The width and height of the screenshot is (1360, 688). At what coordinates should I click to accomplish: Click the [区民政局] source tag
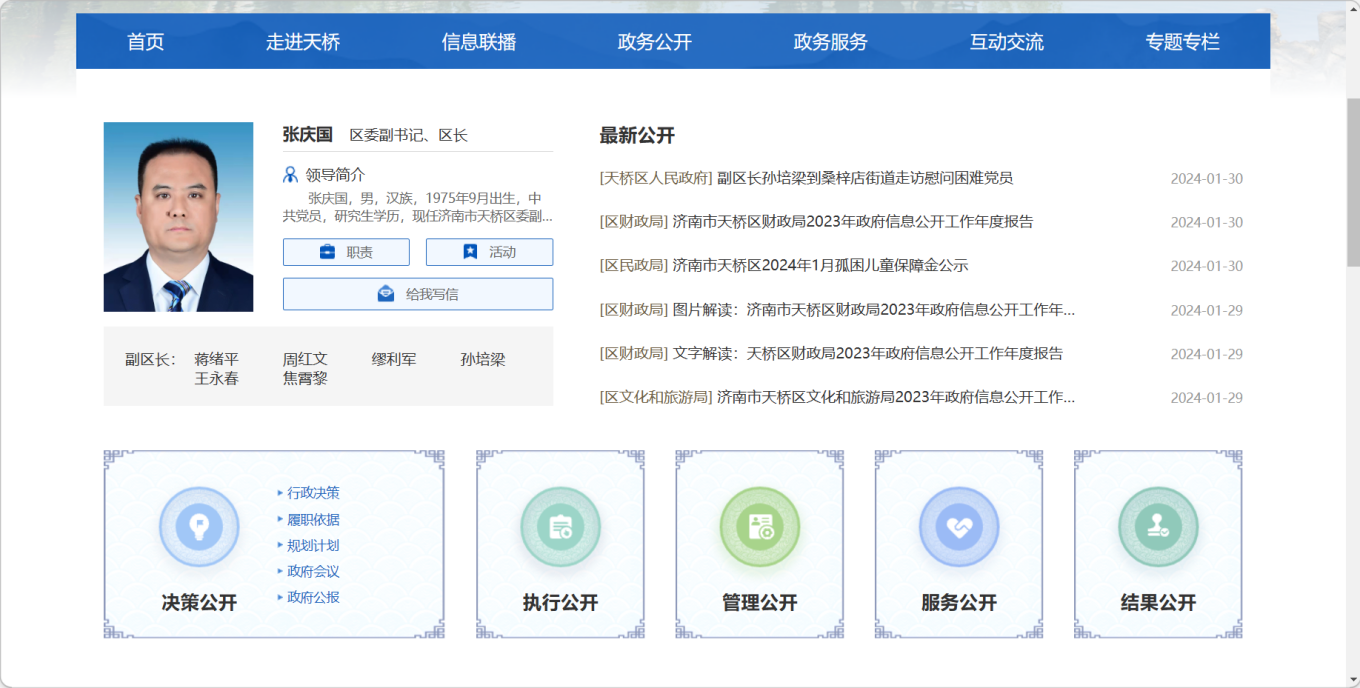pyautogui.click(x=633, y=266)
